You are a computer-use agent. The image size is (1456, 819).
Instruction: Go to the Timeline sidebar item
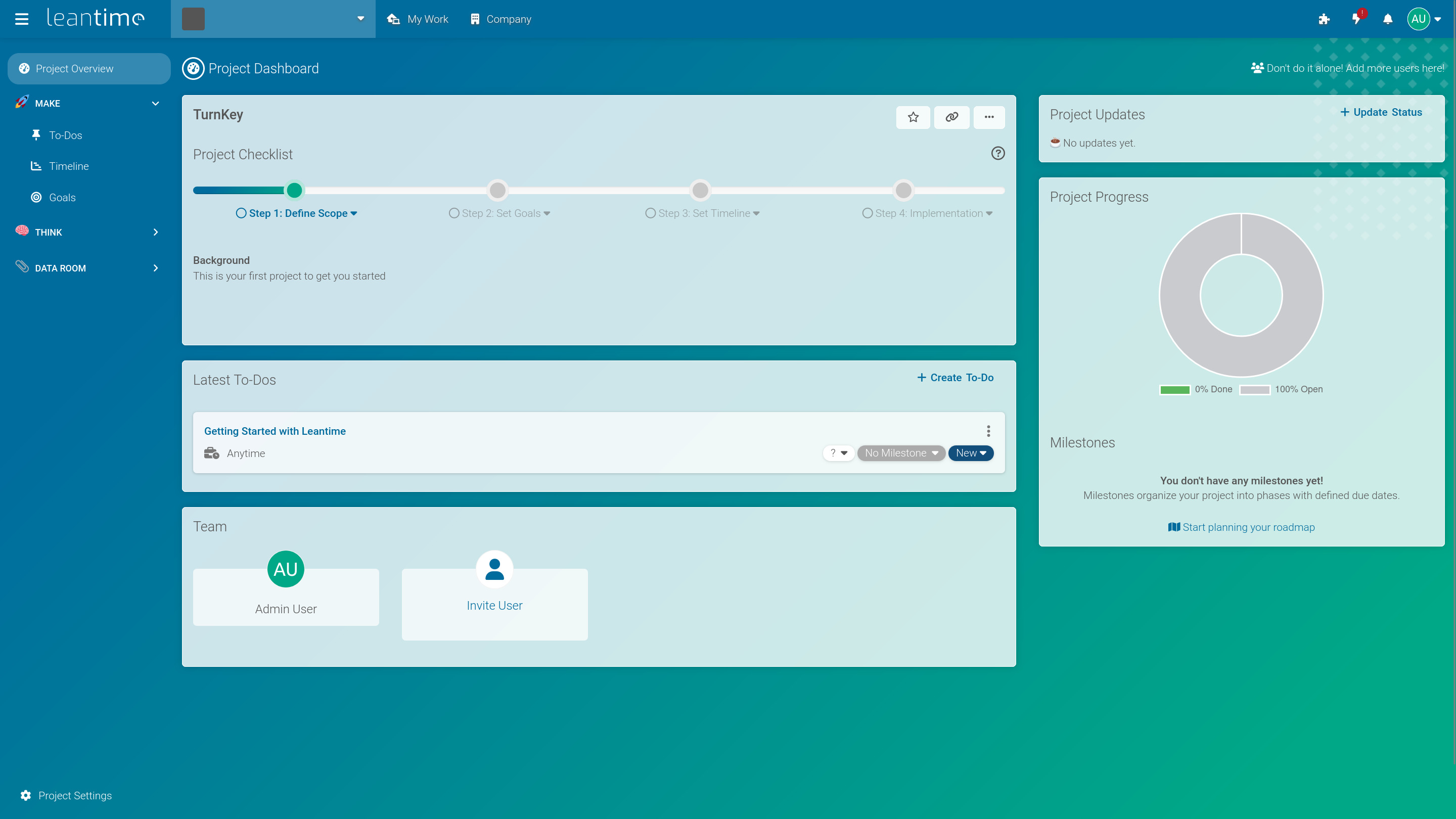tap(68, 166)
